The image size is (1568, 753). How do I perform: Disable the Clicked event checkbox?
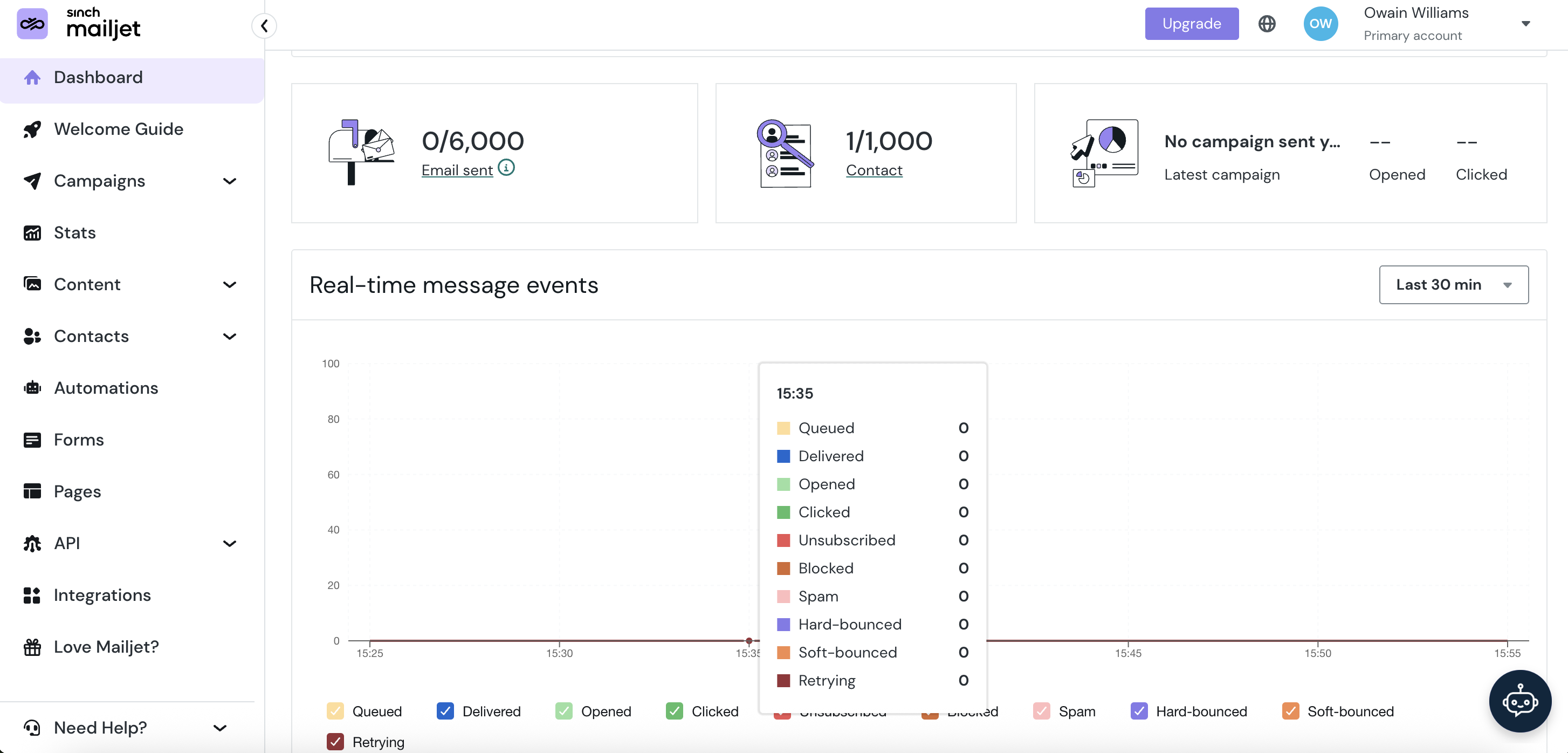pos(674,711)
